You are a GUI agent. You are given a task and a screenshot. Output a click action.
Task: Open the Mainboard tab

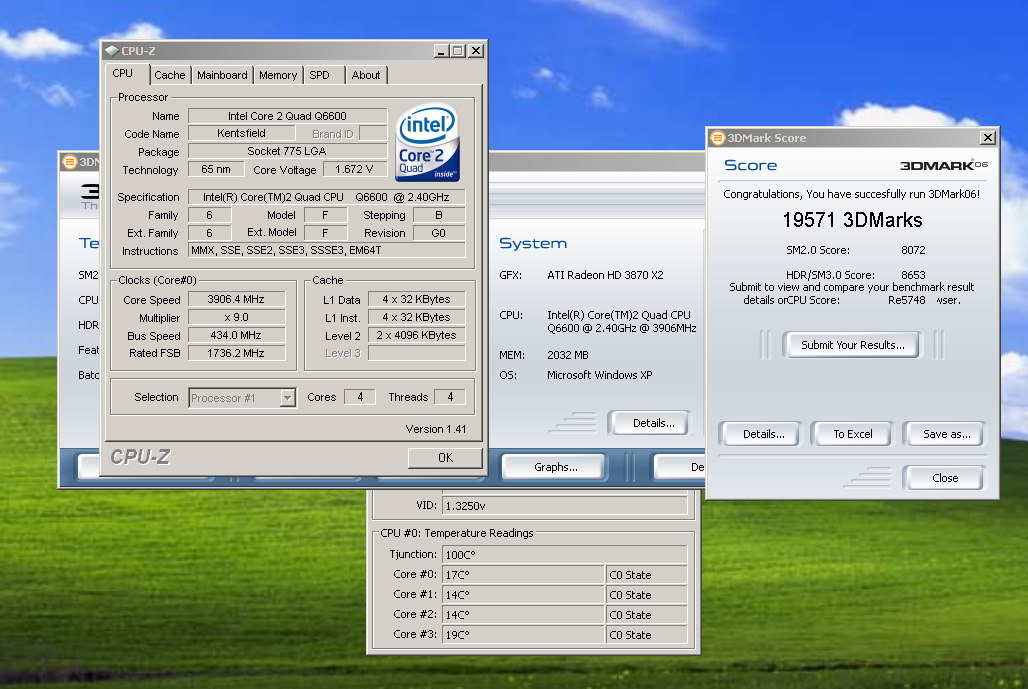[x=222, y=75]
